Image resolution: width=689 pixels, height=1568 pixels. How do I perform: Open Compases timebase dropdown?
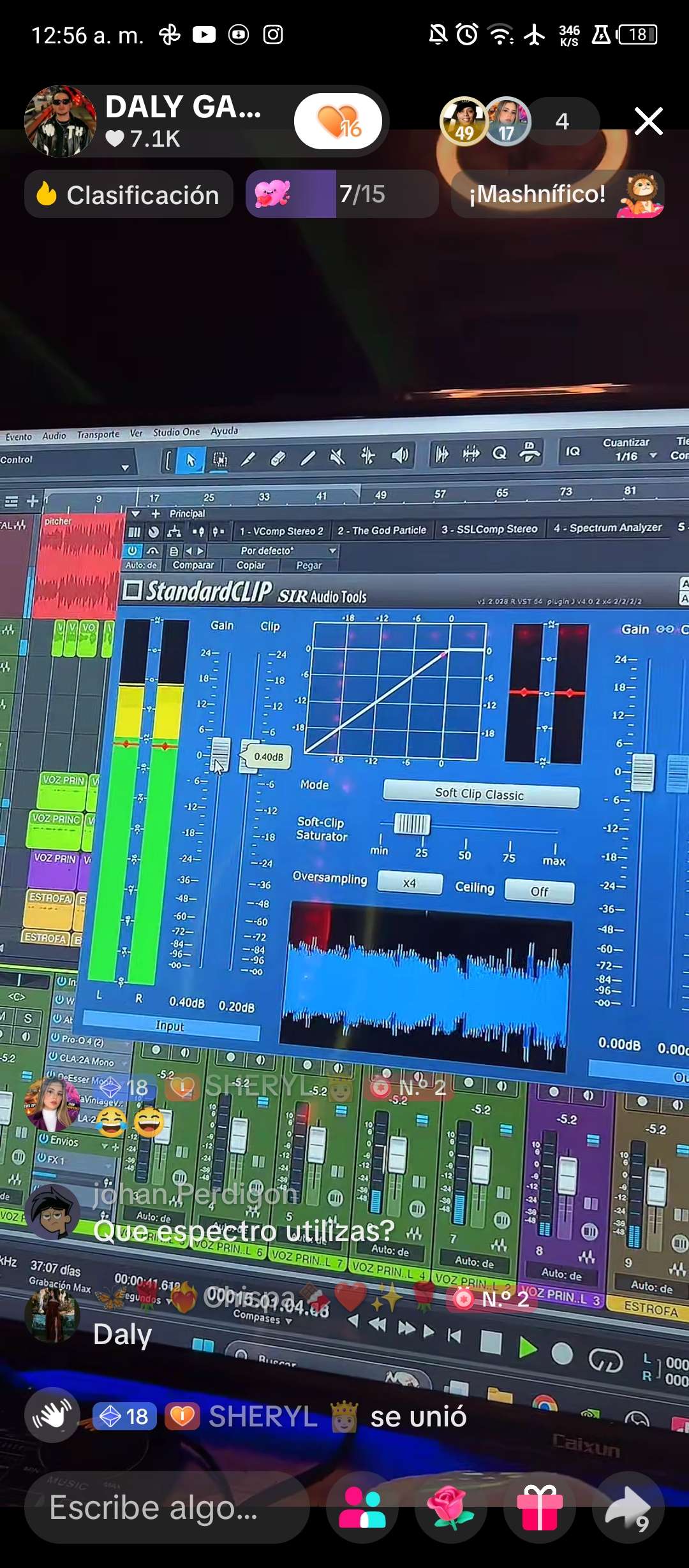[262, 1316]
